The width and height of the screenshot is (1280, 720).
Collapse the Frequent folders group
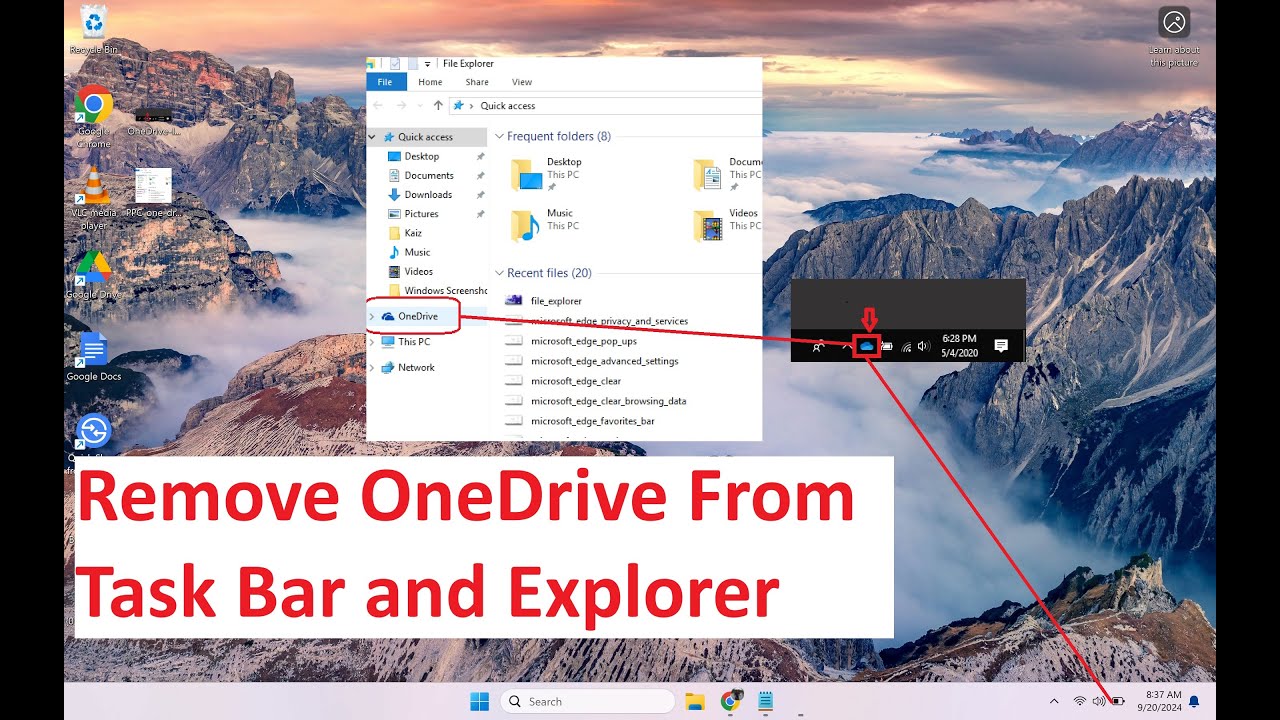point(499,136)
